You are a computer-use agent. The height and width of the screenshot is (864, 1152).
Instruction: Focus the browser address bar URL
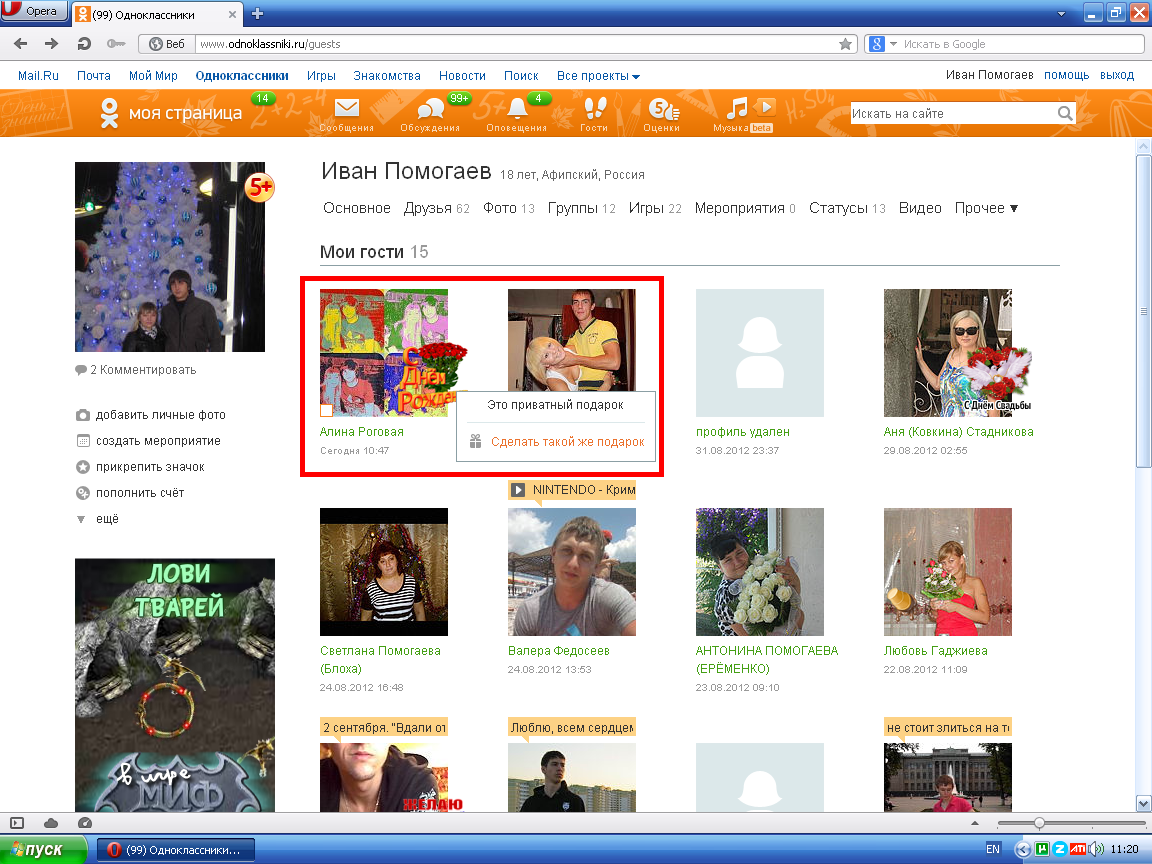516,44
